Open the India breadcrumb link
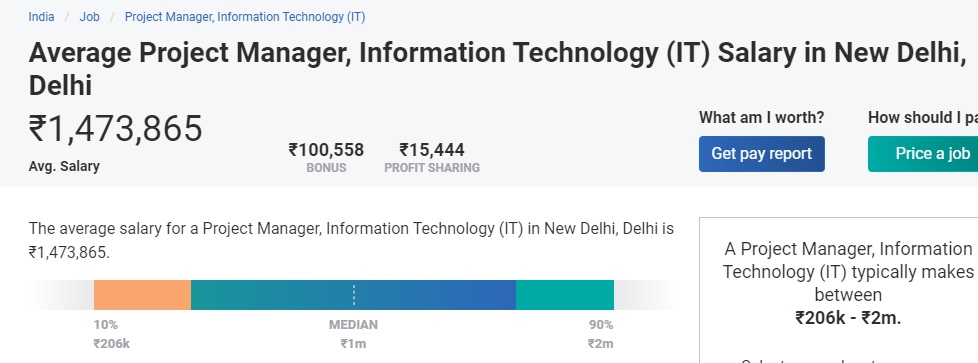This screenshot has height=363, width=978. tap(41, 17)
